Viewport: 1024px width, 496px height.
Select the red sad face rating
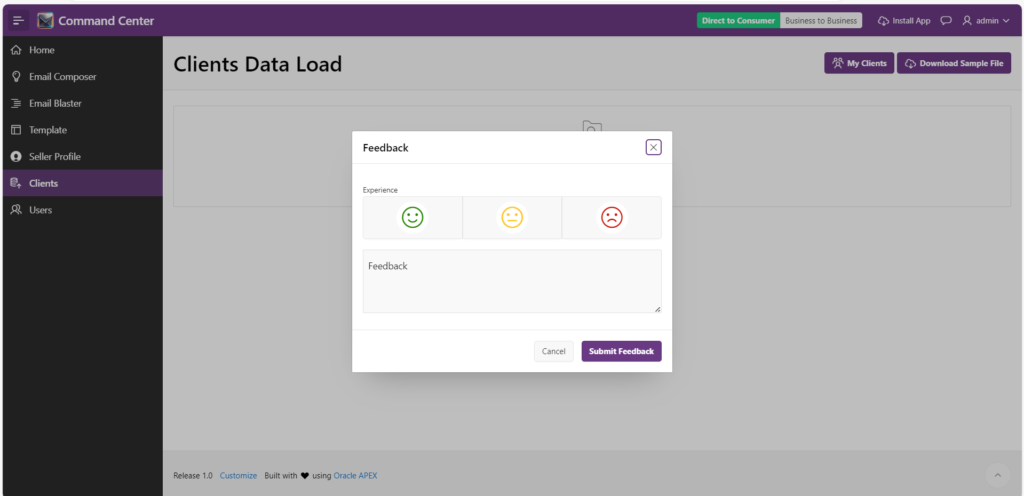point(611,217)
